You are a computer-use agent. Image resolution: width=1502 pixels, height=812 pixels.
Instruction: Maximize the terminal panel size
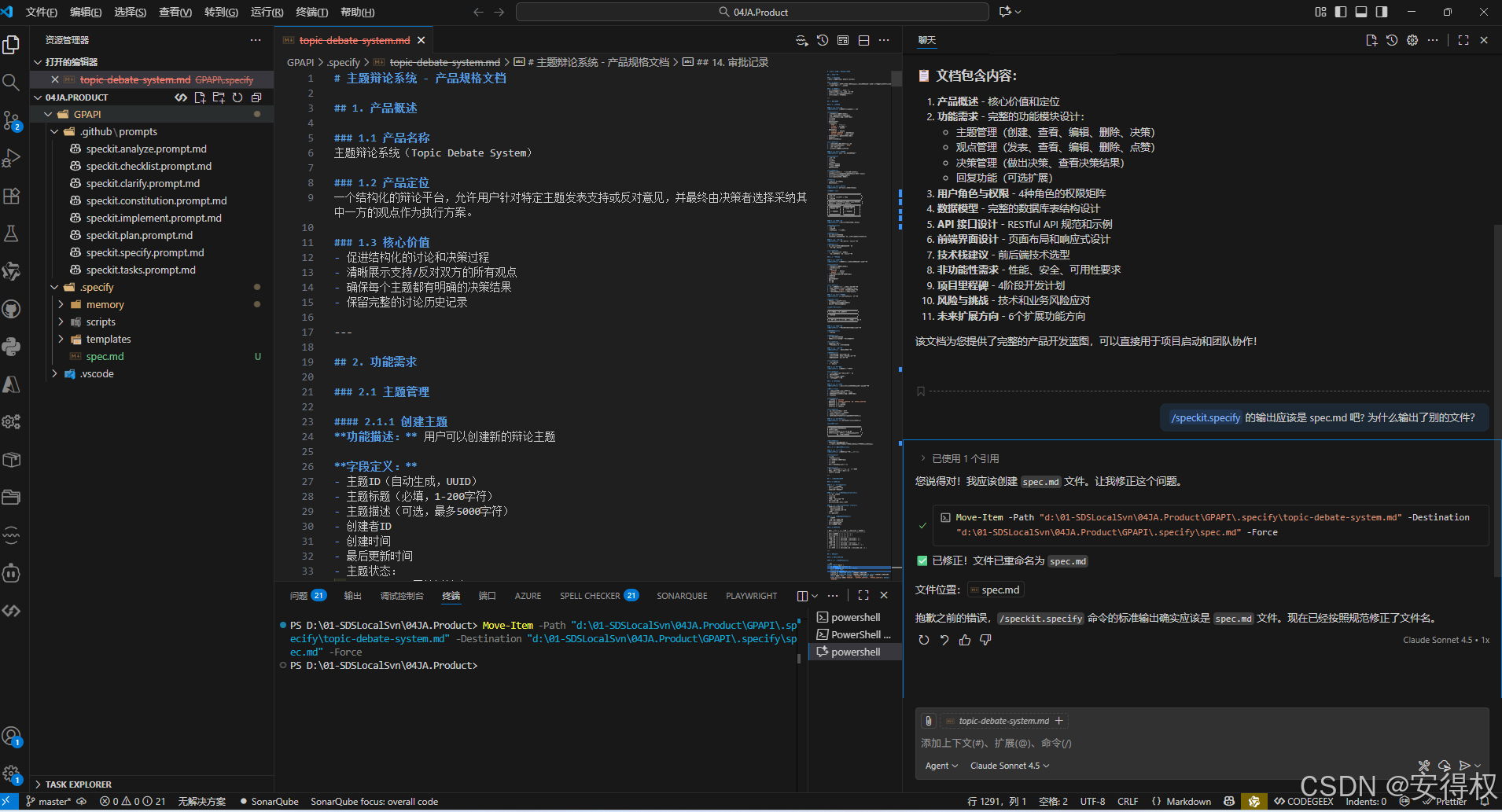863,595
